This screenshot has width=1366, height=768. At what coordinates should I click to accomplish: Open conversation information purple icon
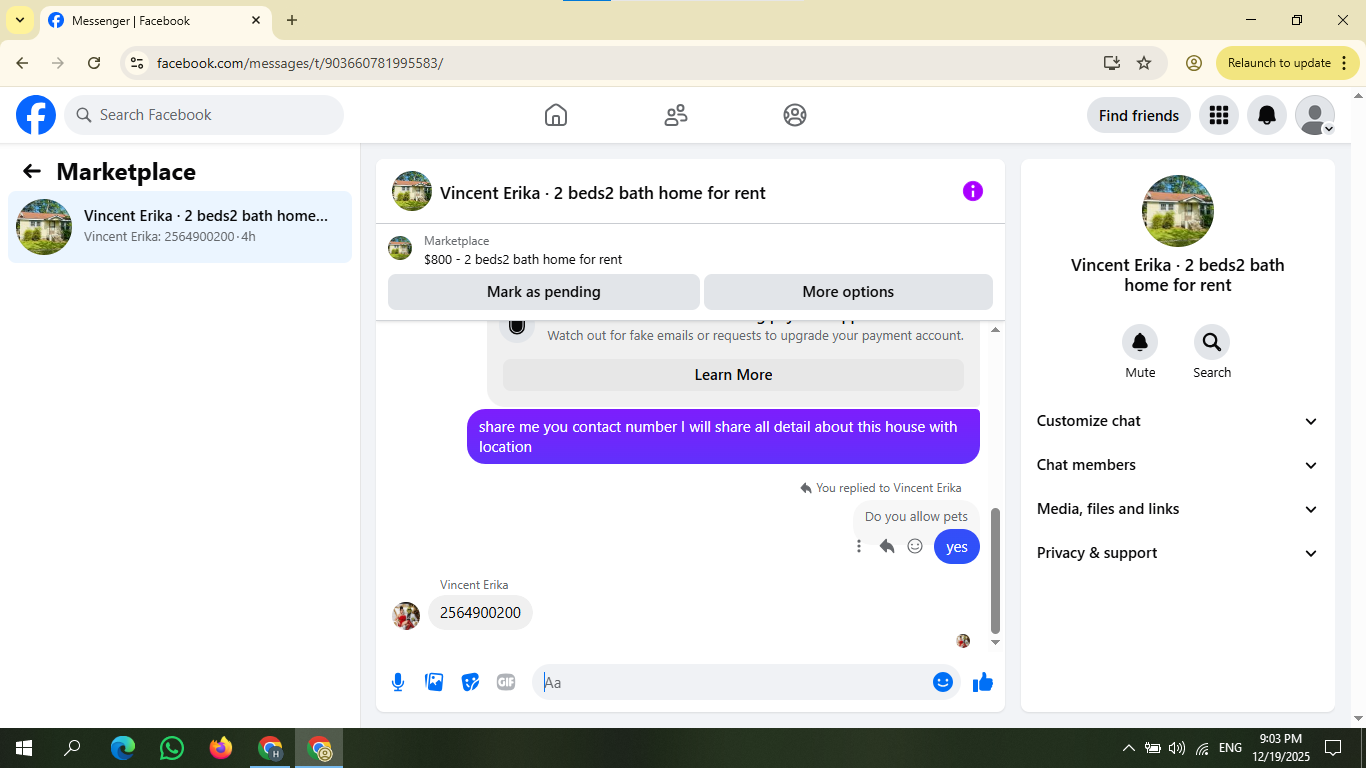(x=973, y=191)
